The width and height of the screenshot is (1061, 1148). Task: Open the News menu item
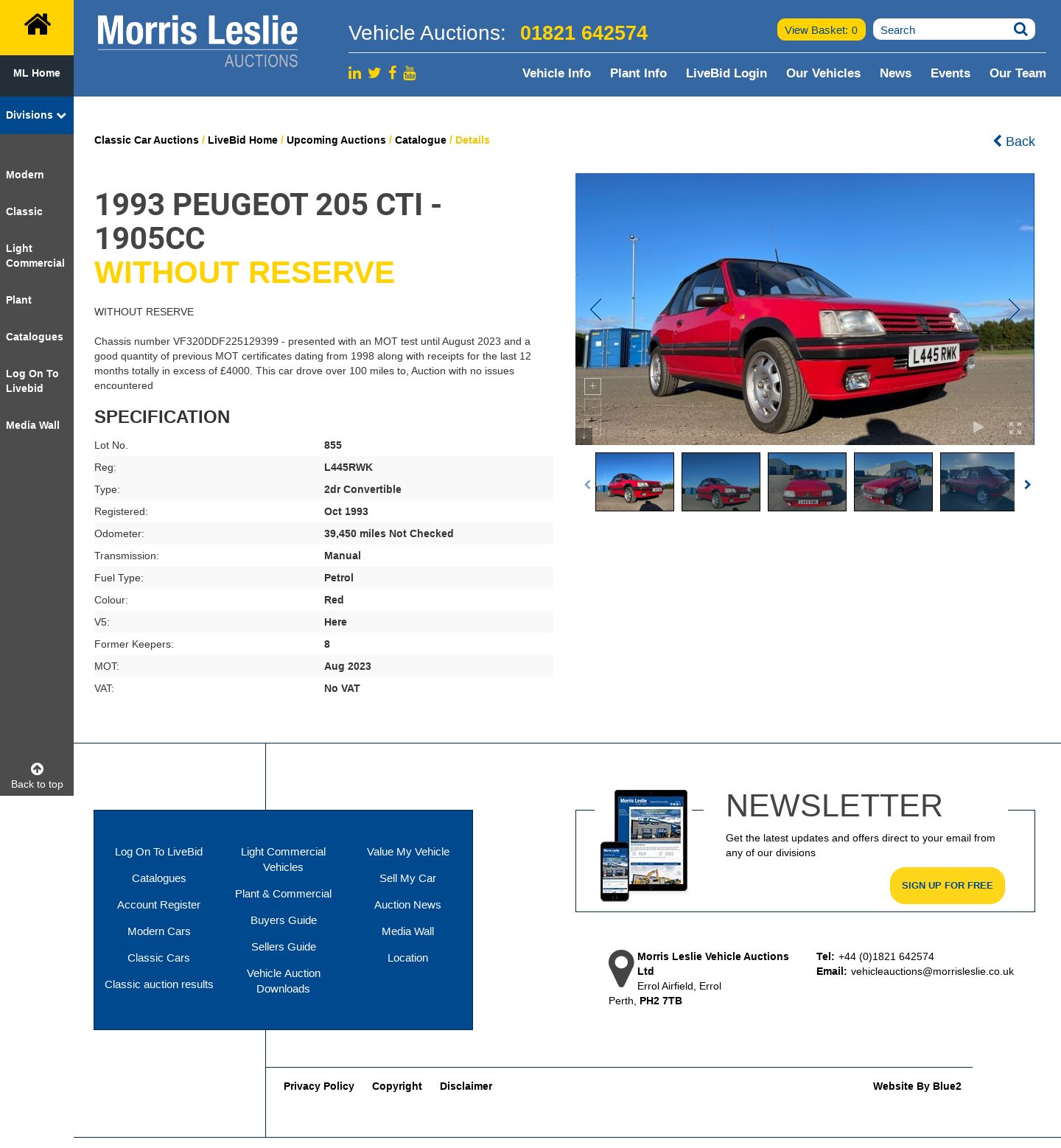(x=895, y=73)
